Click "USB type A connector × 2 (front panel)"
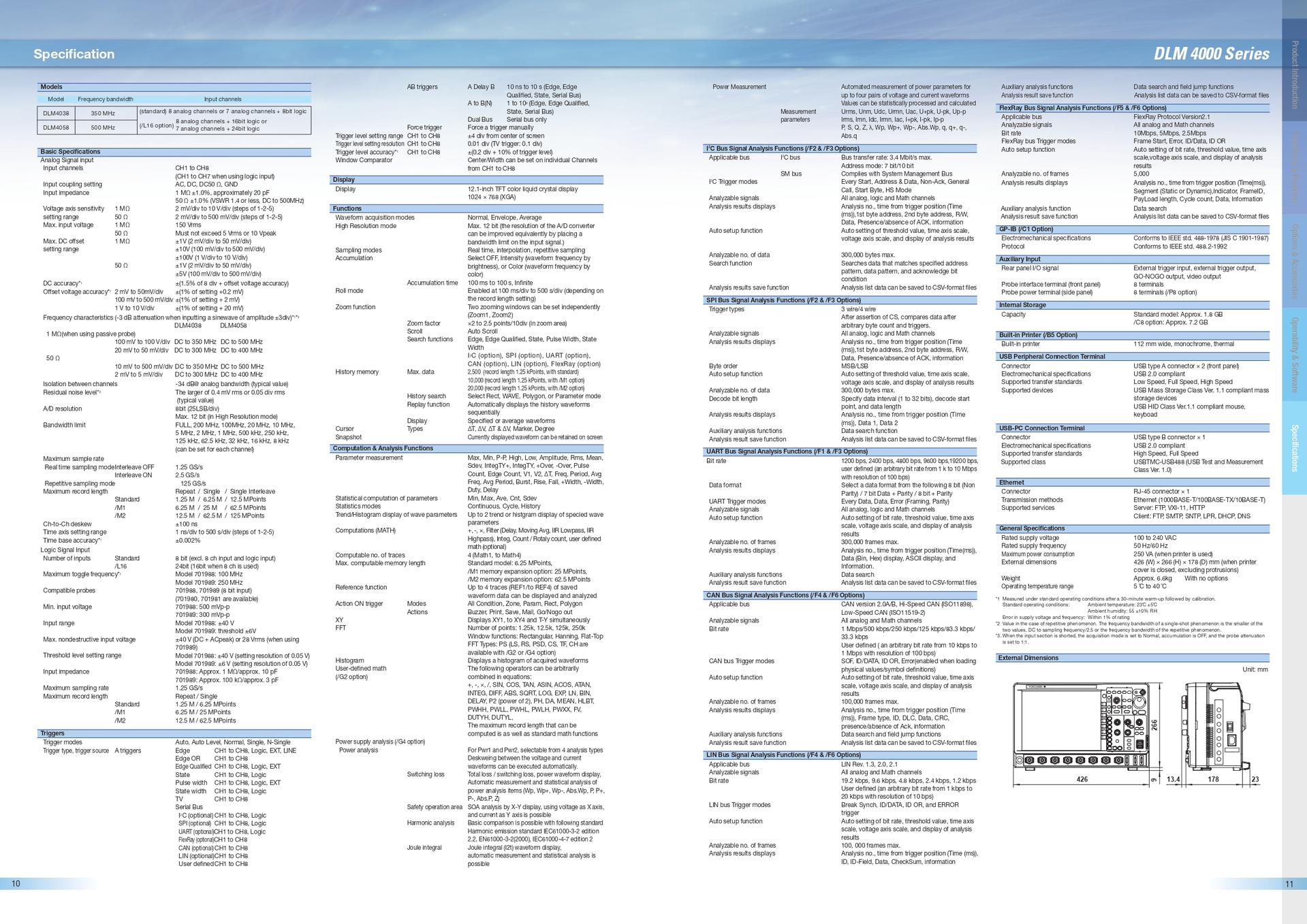1307x924 pixels. (1186, 366)
